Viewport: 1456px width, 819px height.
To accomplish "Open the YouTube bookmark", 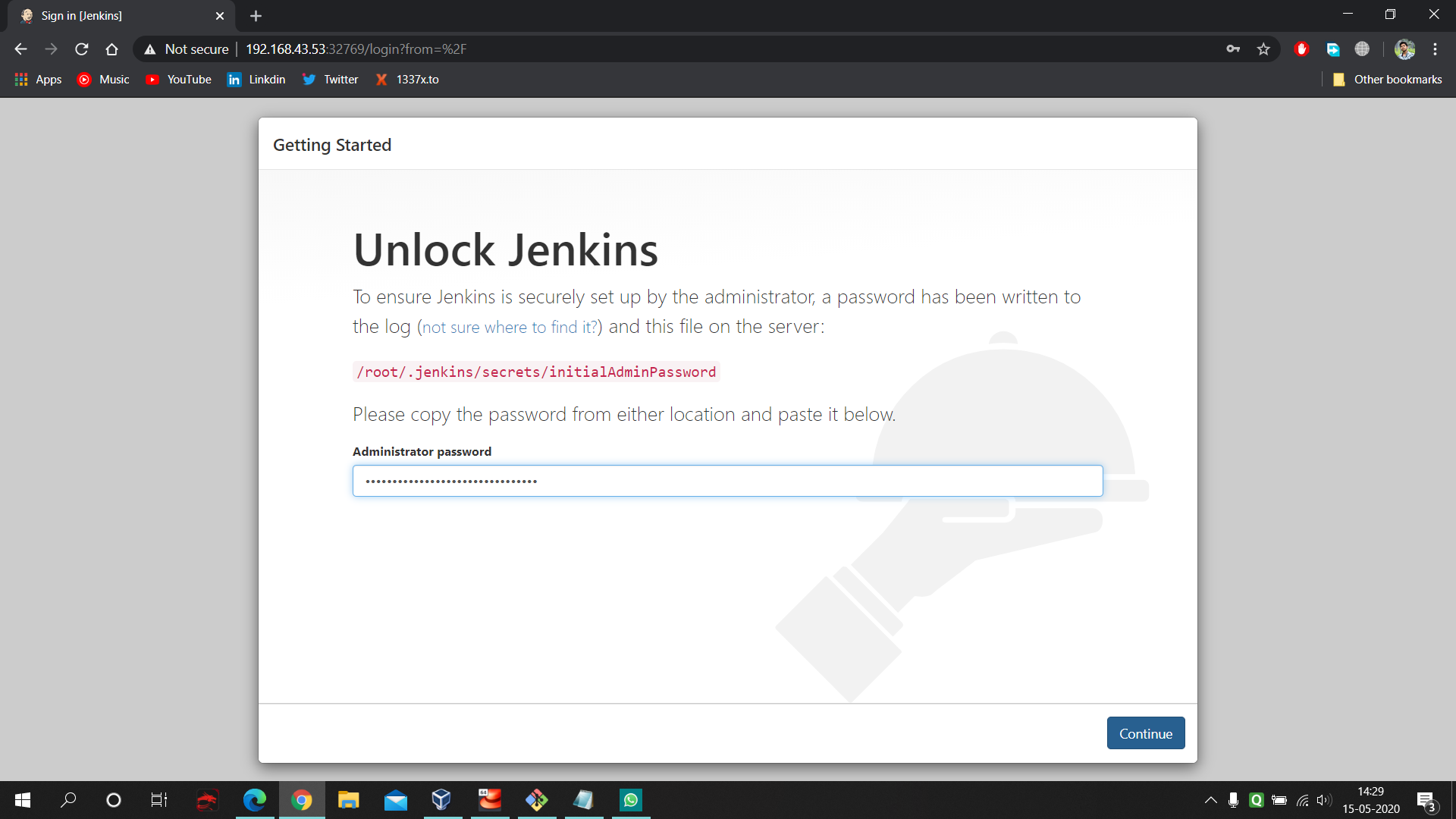I will (179, 80).
